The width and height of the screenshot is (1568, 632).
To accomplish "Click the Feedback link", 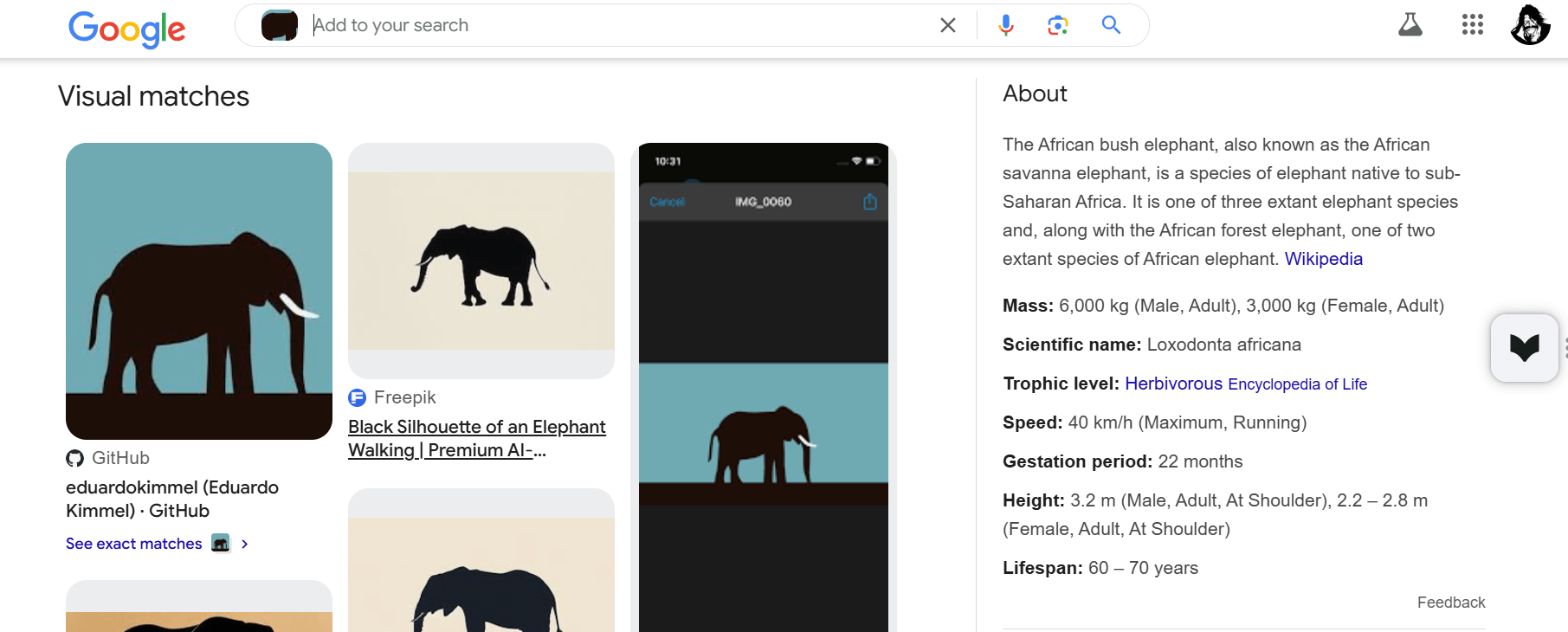I will point(1450,603).
